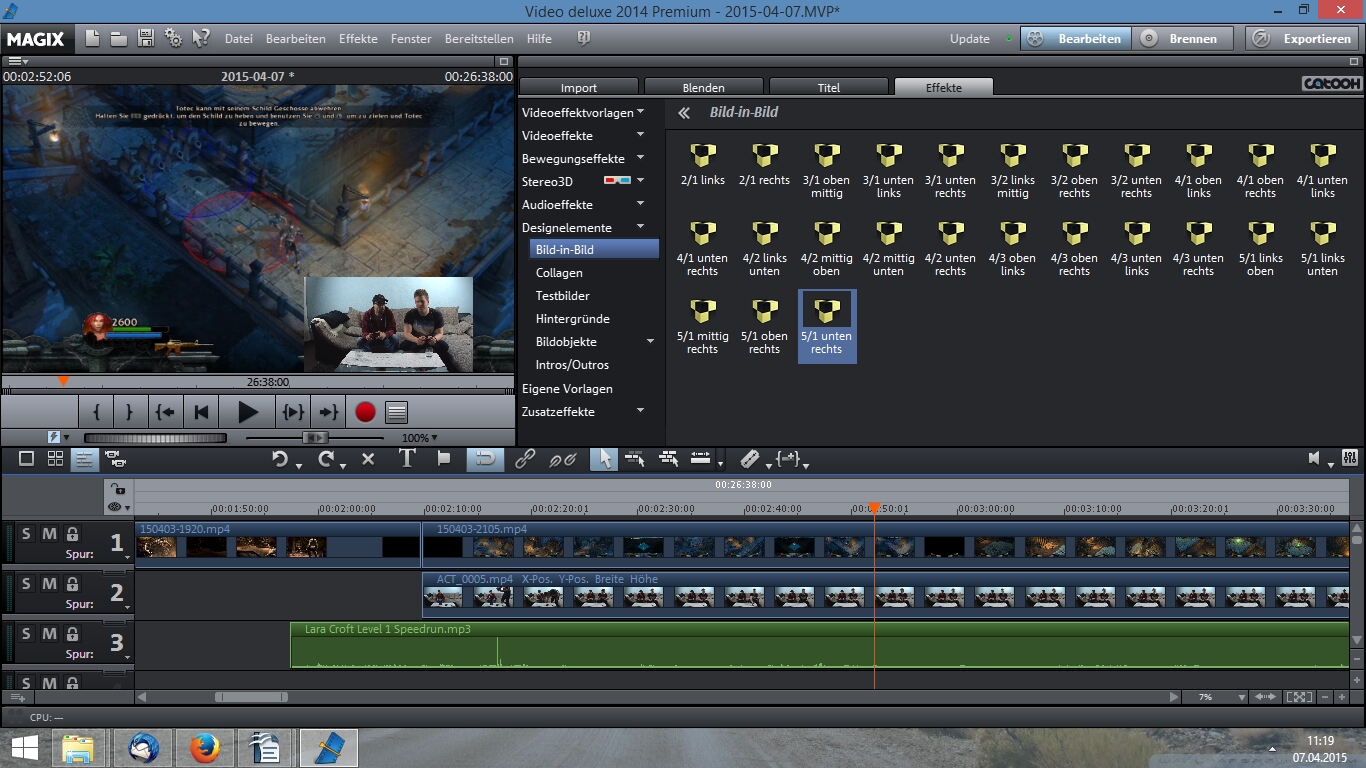
Task: Open the Effekte menu
Action: [x=358, y=39]
